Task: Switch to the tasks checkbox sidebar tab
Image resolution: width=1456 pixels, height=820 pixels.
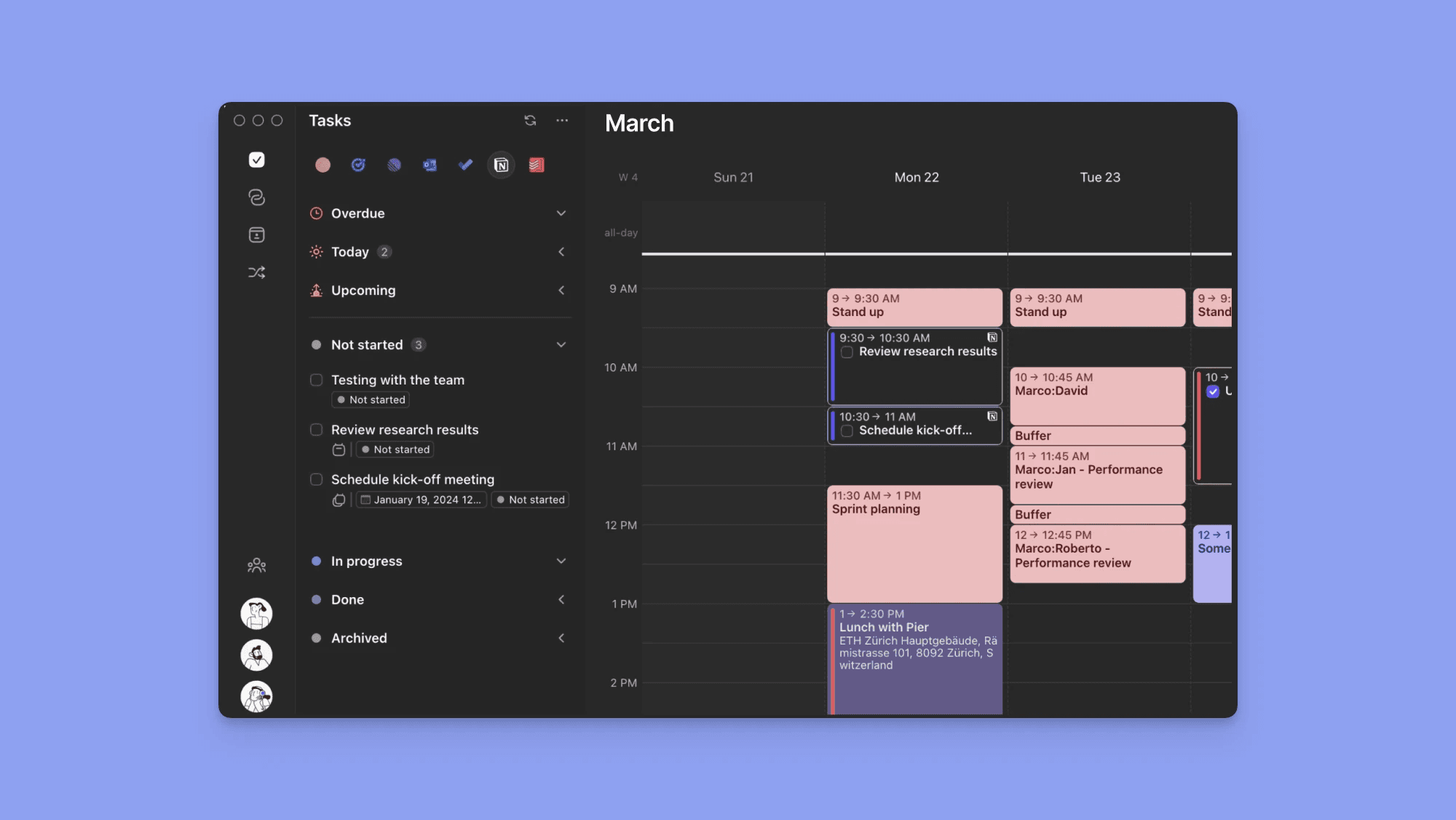Action: 256,160
